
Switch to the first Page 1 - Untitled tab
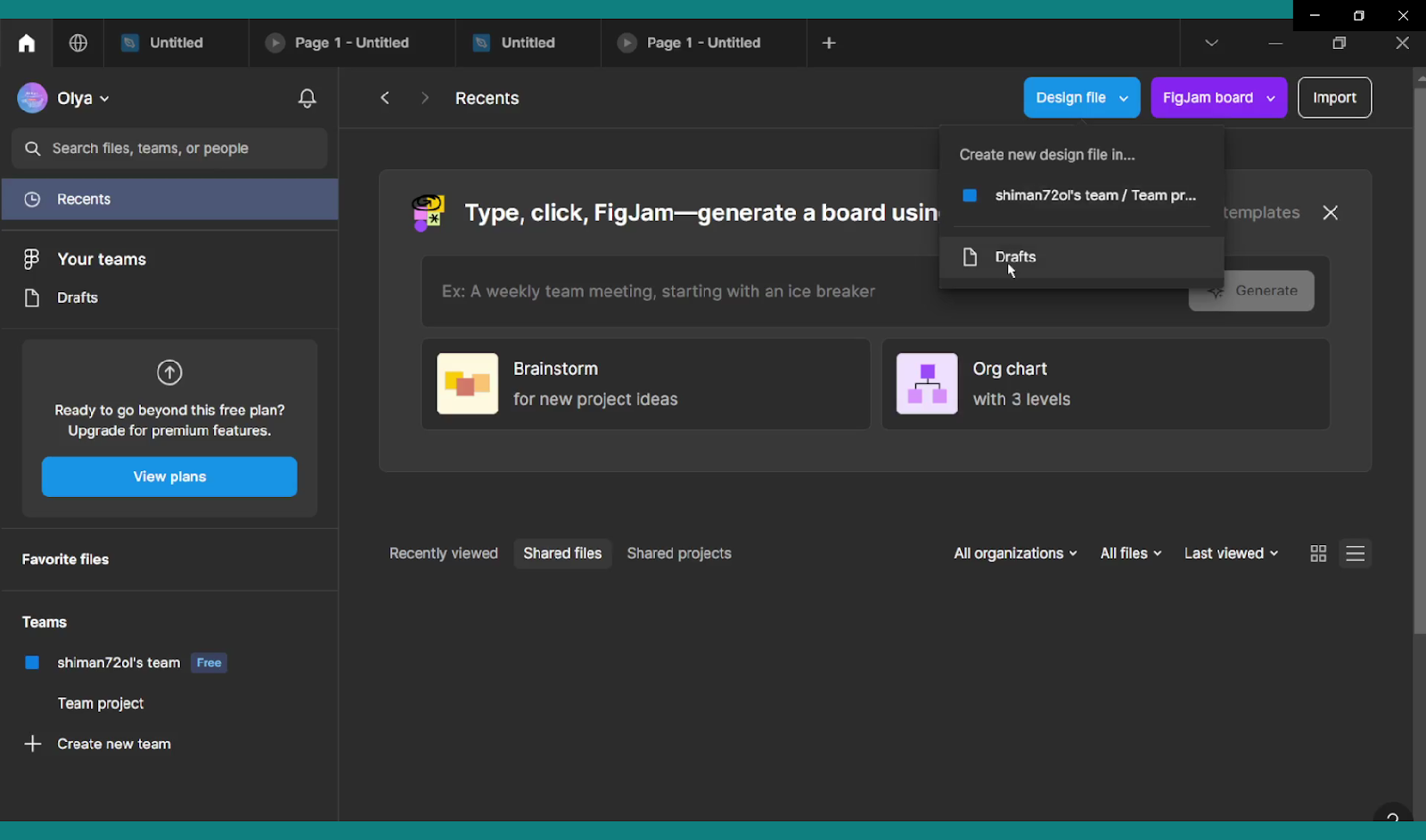point(352,43)
